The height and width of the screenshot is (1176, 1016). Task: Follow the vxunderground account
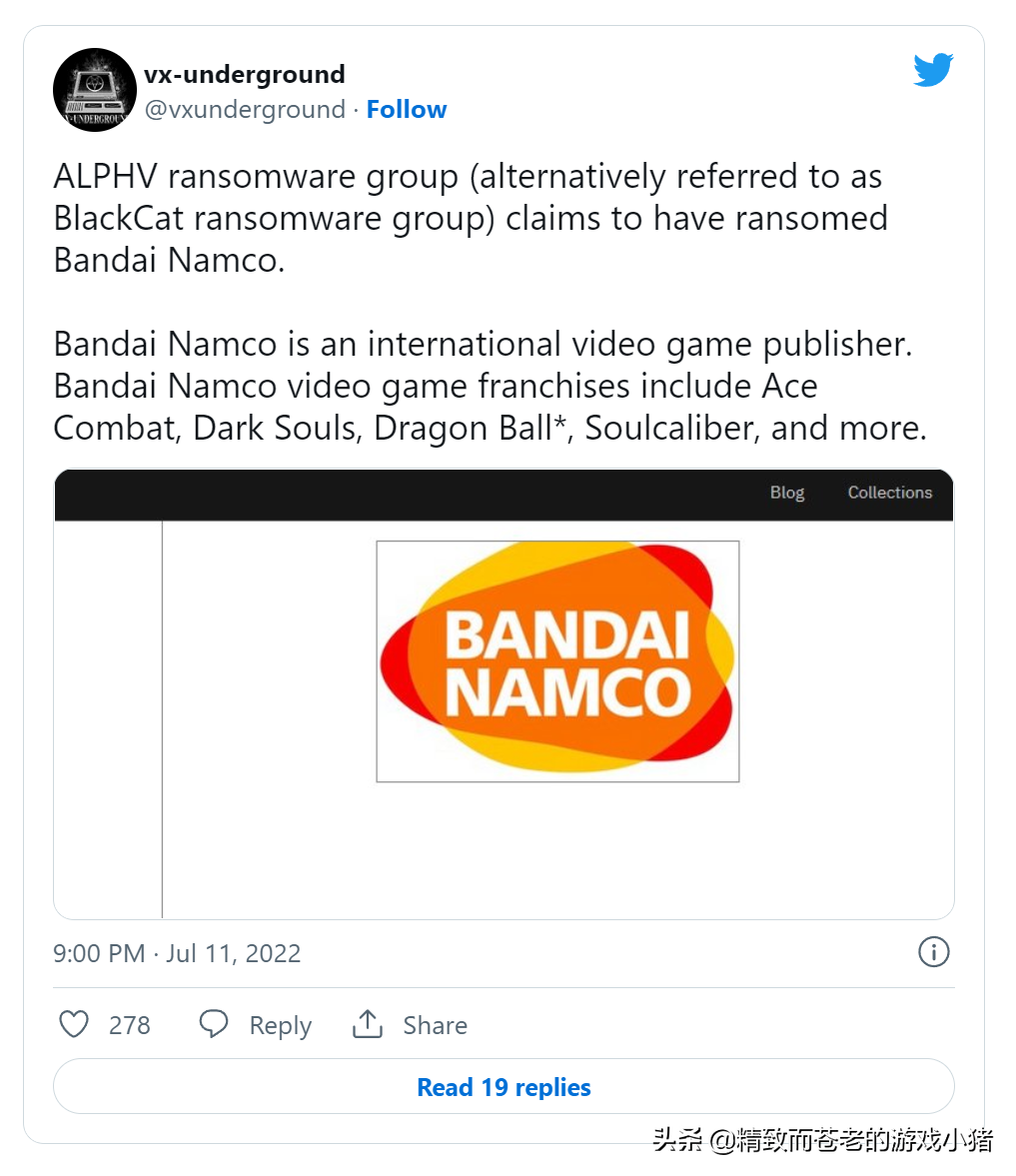point(407,110)
